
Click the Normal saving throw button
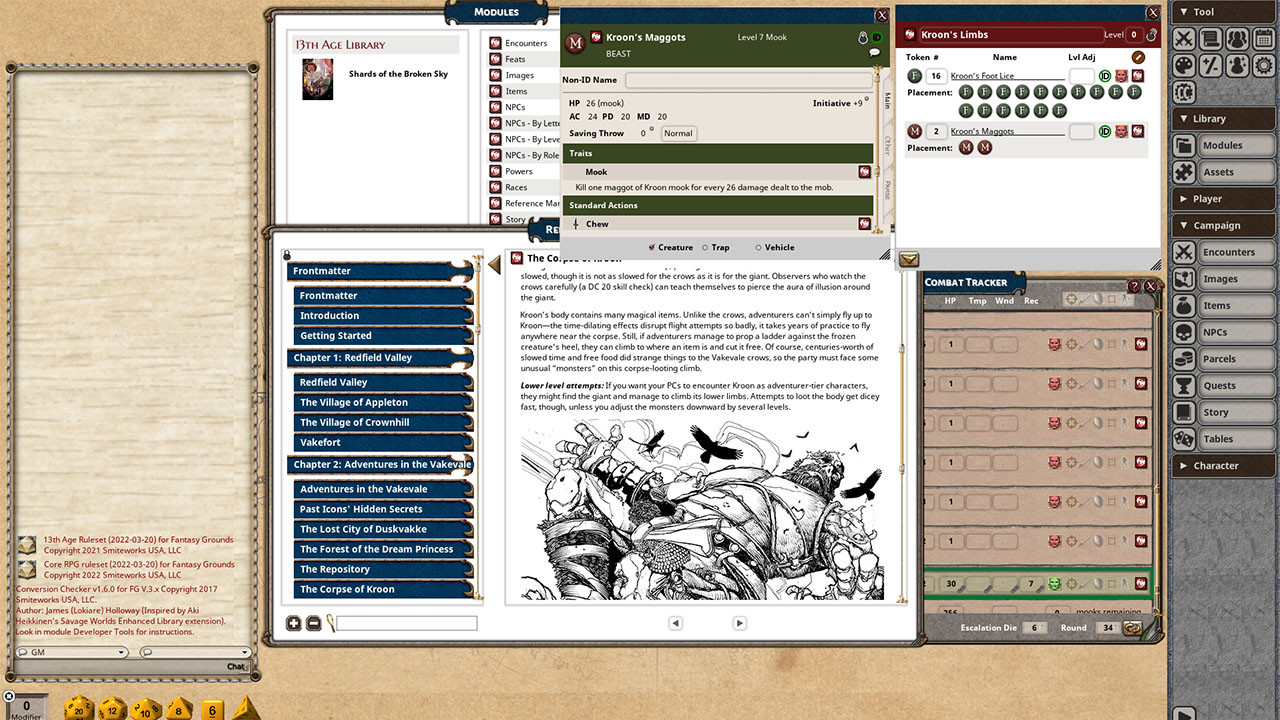[678, 133]
